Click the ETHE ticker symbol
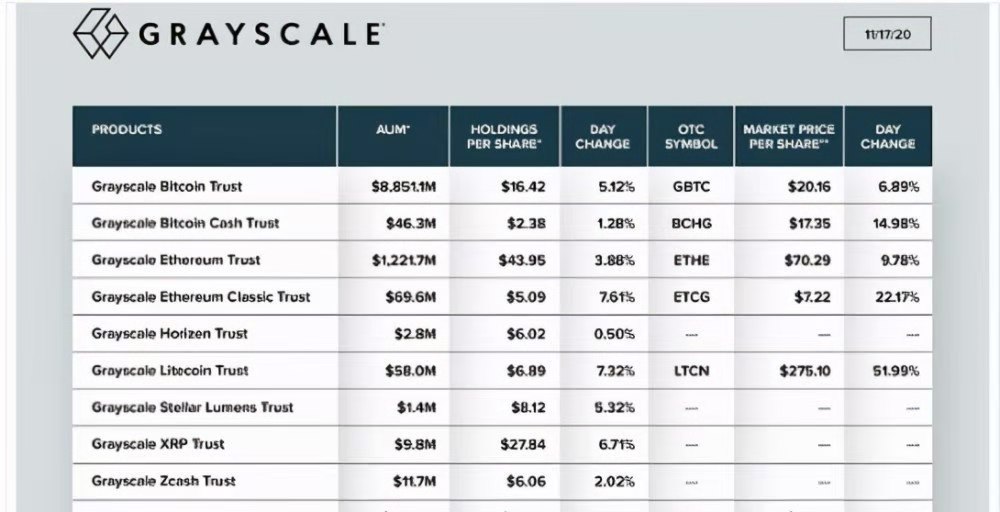 [x=690, y=260]
